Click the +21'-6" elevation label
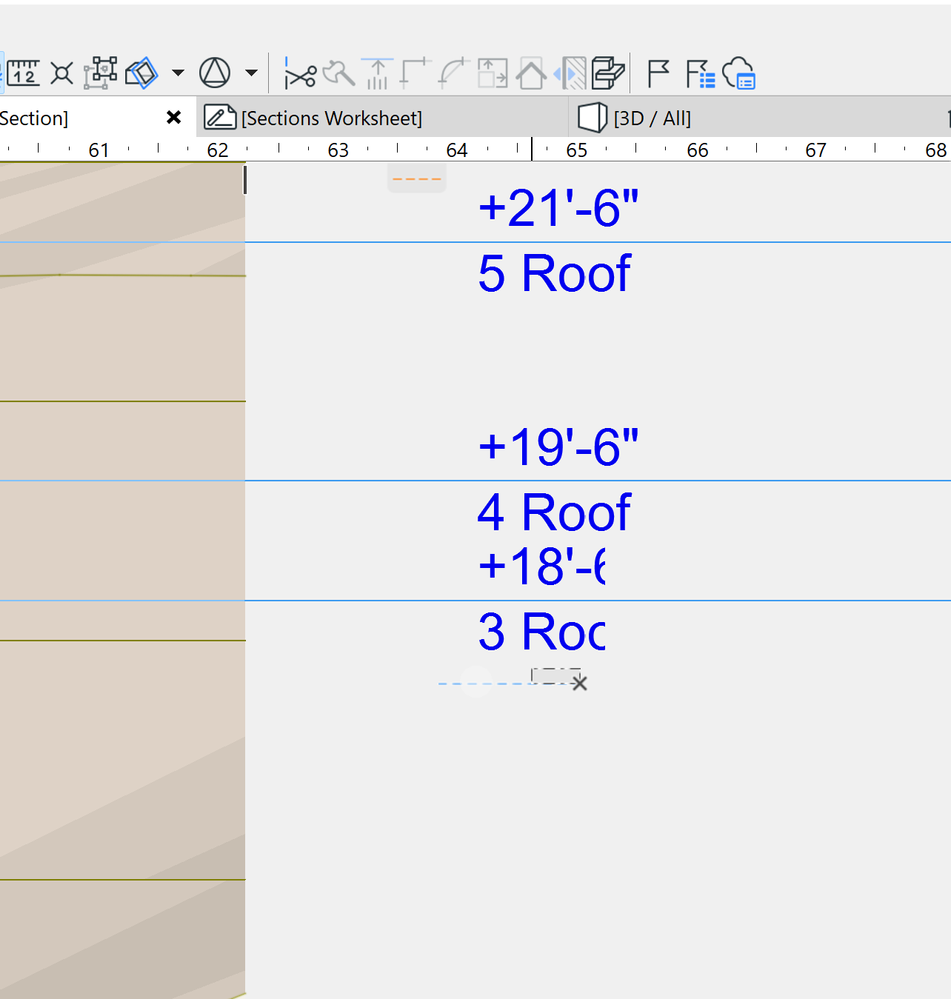 click(x=558, y=208)
